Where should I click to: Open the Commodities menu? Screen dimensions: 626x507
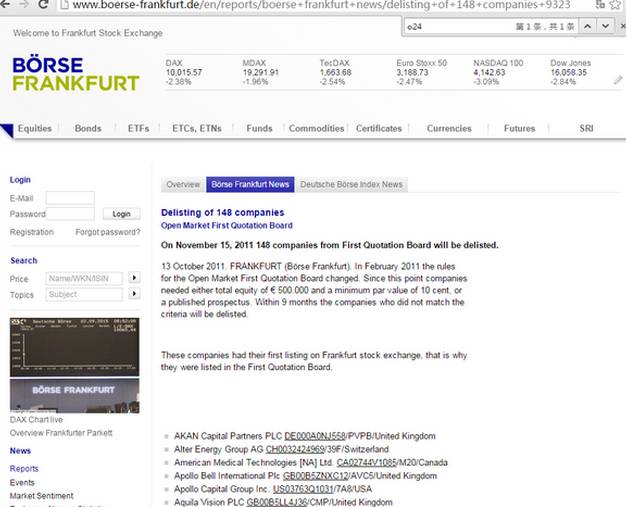point(316,129)
